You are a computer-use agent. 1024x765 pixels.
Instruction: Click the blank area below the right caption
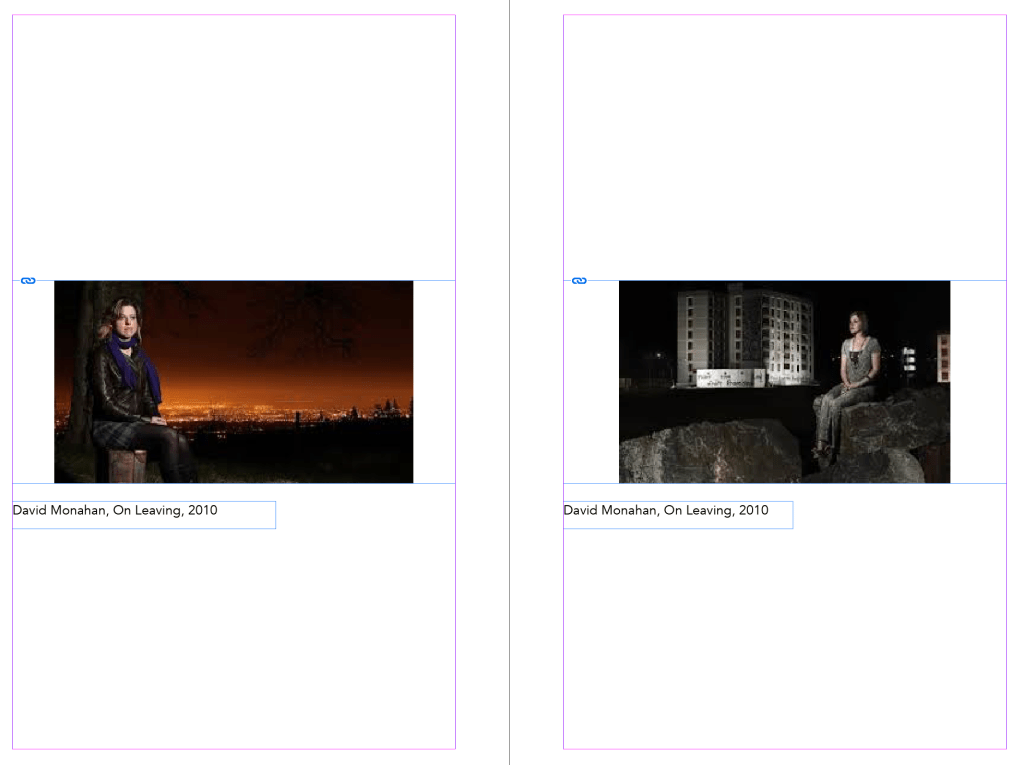784,640
